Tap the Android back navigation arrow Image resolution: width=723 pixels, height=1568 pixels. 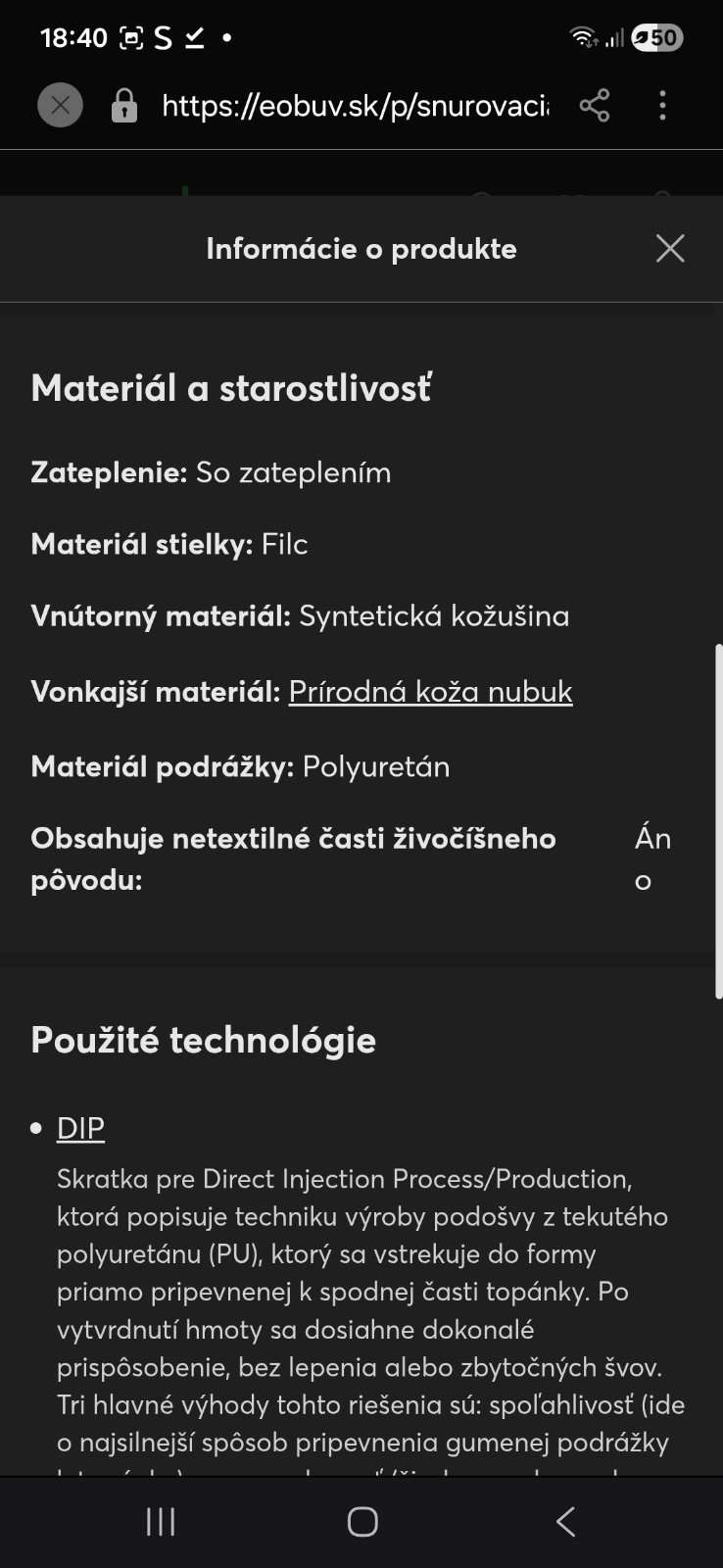coord(565,1521)
